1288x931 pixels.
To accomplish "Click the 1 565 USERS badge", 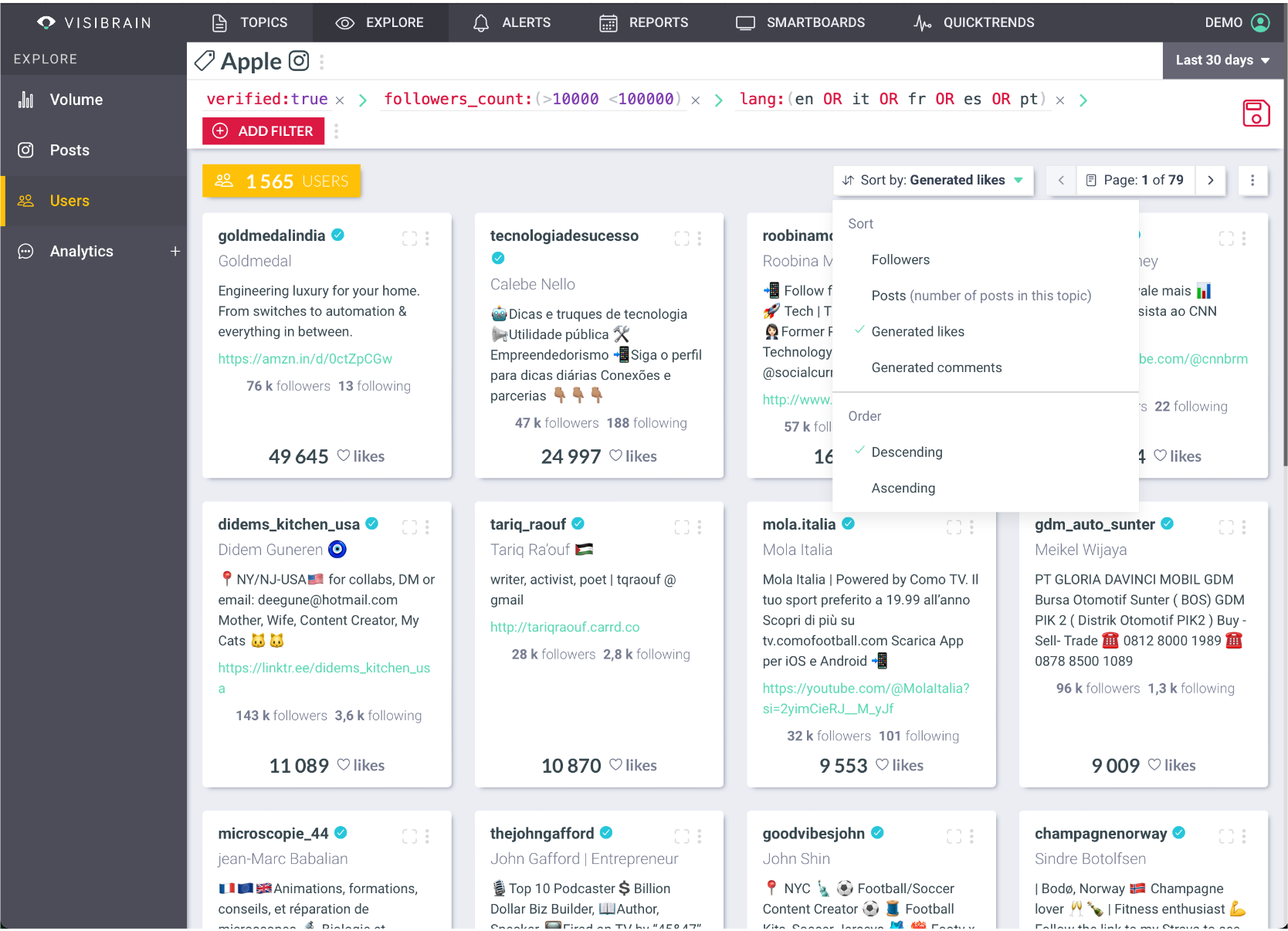I will pyautogui.click(x=282, y=181).
